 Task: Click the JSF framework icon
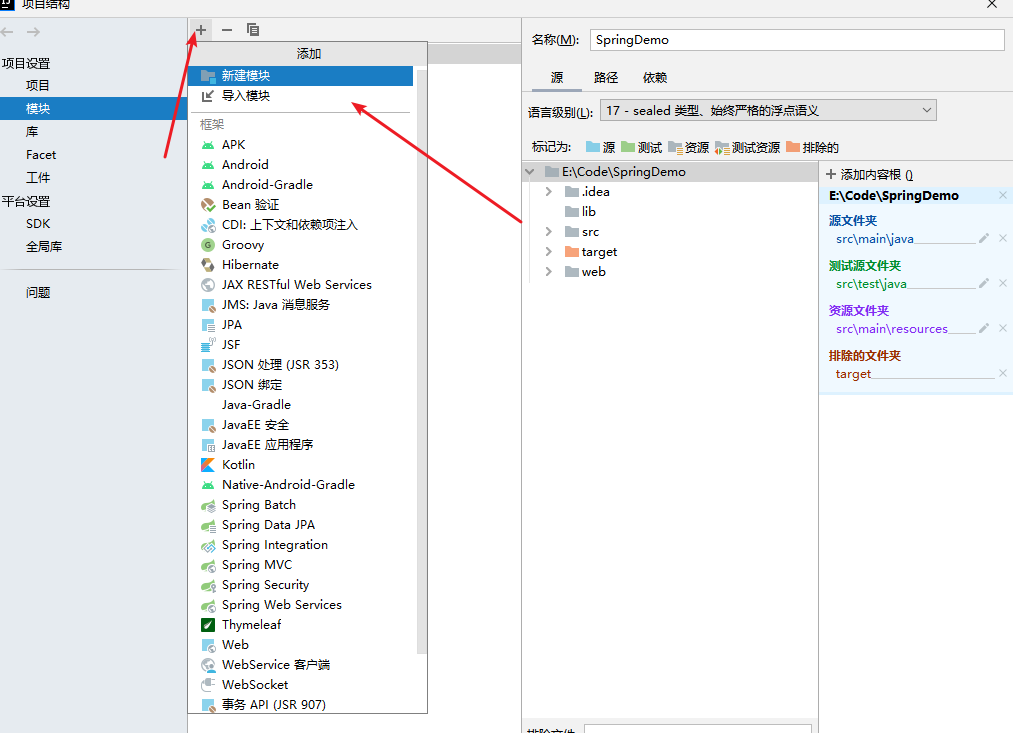click(208, 345)
